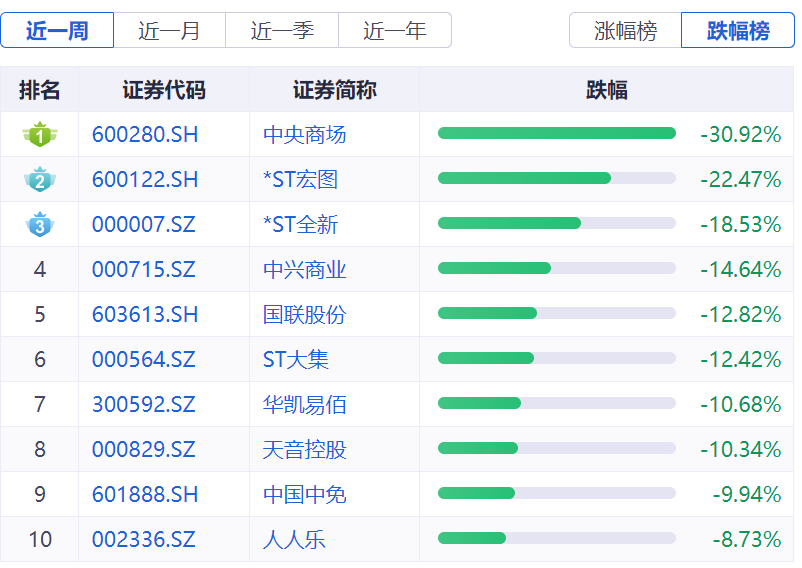802x568 pixels.
Task: Open the 国联股份 stock name link
Action: click(305, 315)
